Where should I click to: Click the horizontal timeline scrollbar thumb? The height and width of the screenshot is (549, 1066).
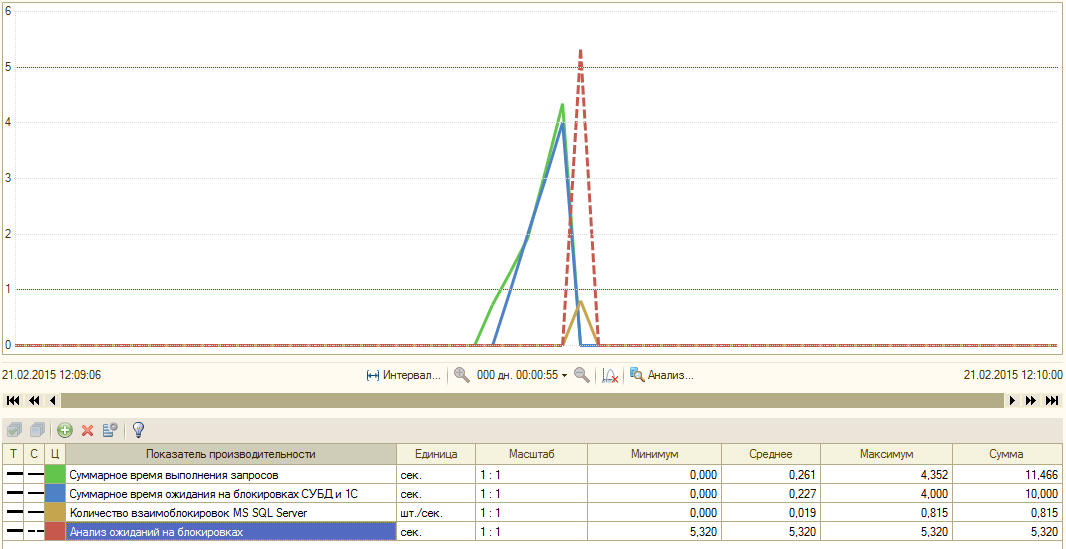tap(532, 400)
